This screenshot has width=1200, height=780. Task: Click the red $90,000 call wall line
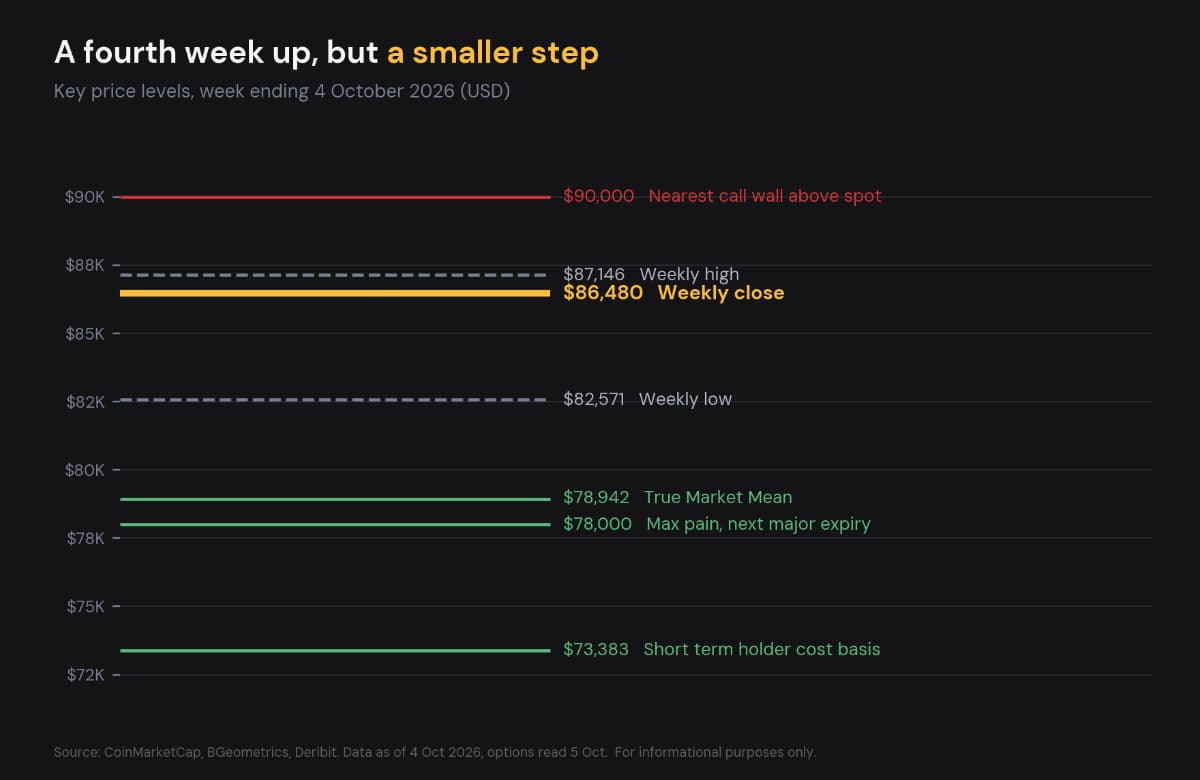pyautogui.click(x=335, y=197)
